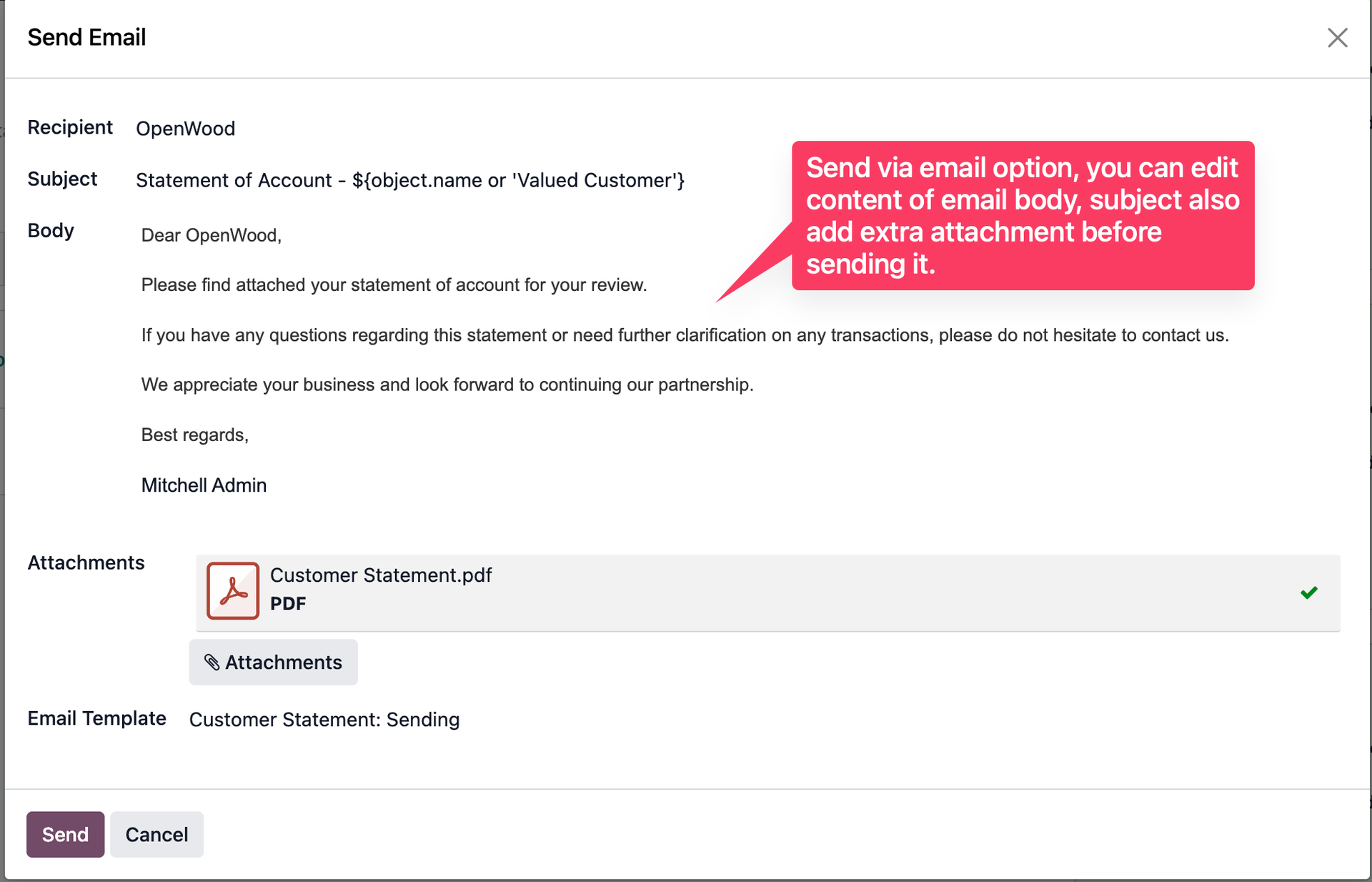1372x882 pixels.
Task: Click the Attachments section label
Action: tap(86, 563)
